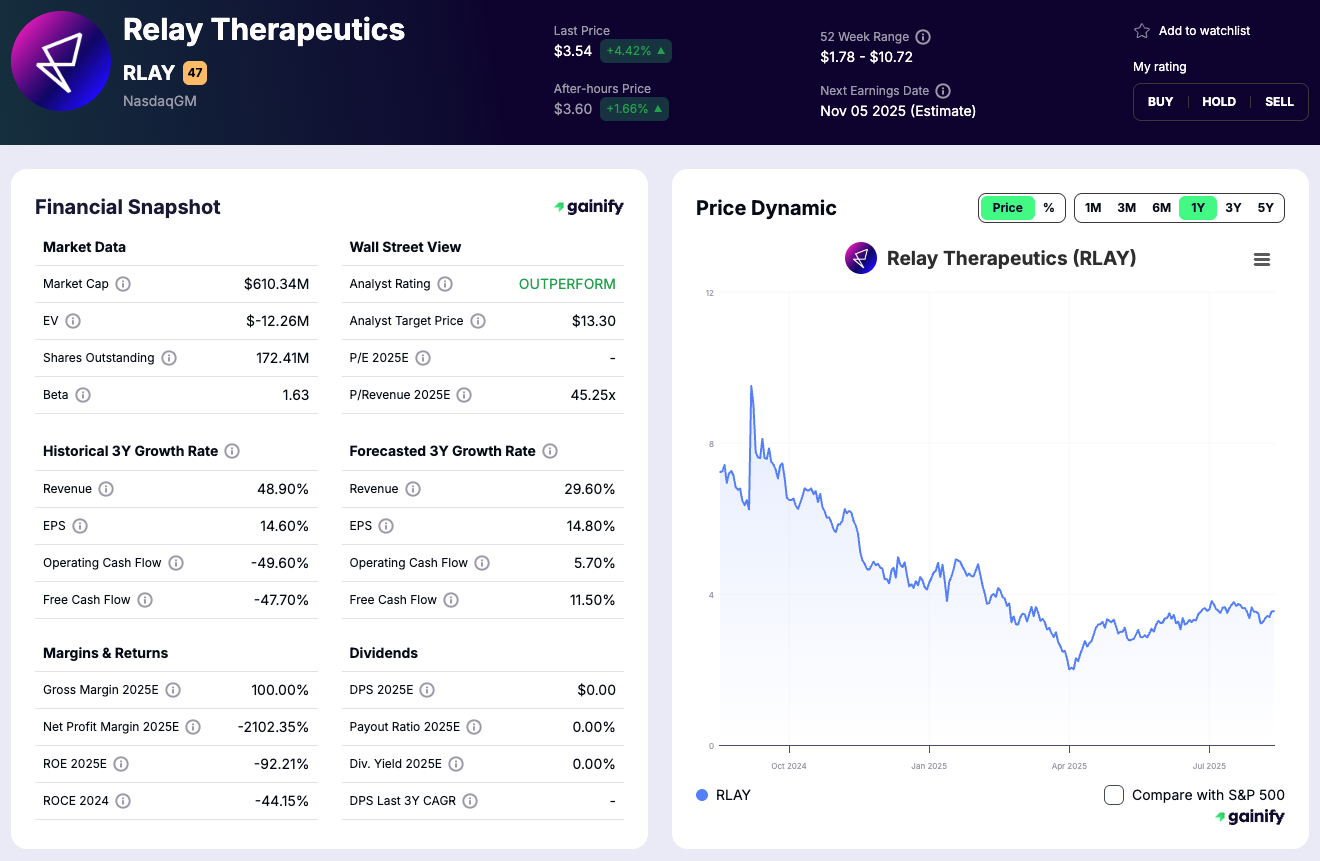Click info icon next to 52 Week Range

pos(923,37)
